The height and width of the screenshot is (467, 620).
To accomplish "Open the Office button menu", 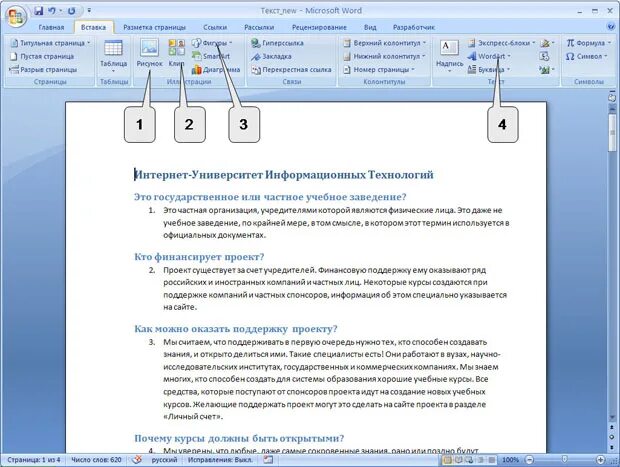I will [16, 17].
